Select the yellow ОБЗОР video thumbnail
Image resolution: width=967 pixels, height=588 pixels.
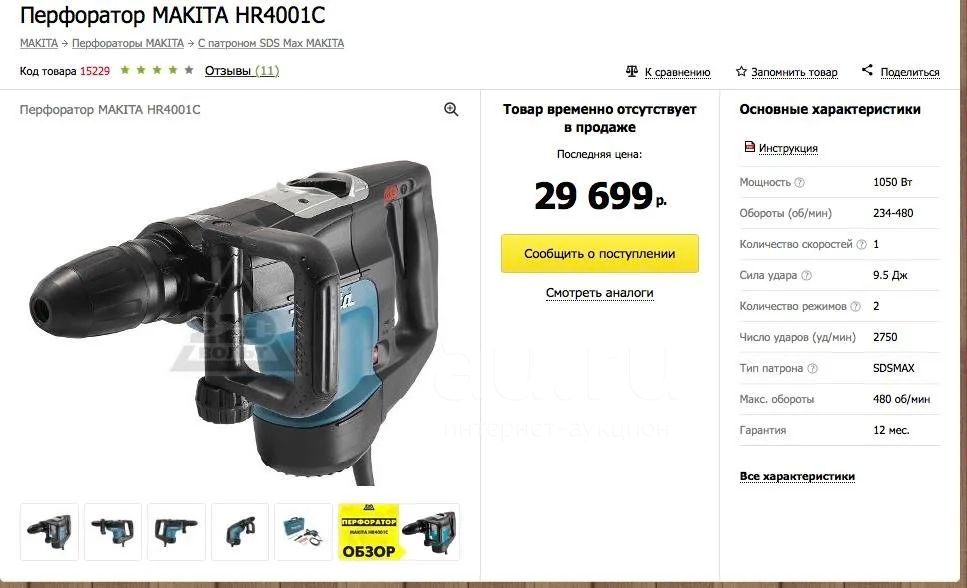tap(398, 532)
